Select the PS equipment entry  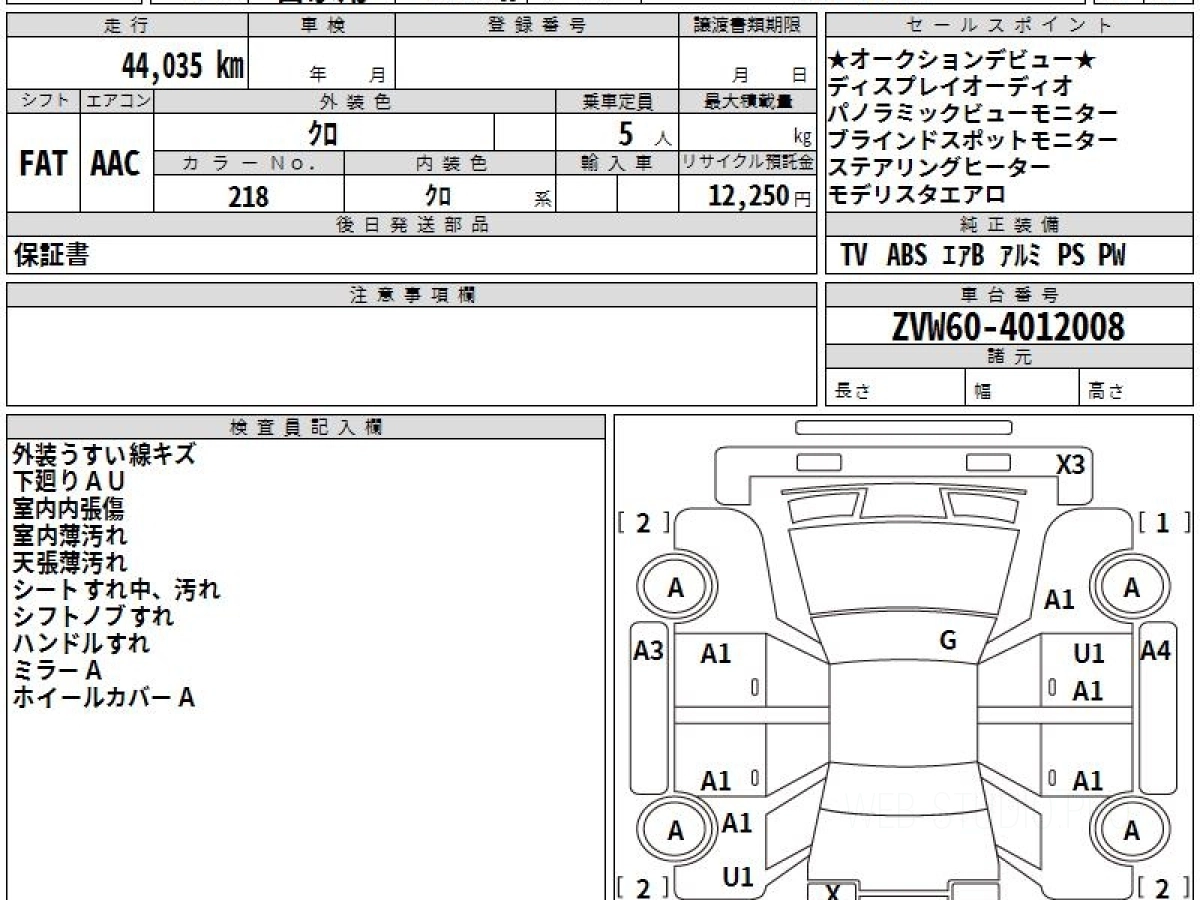tap(1071, 256)
